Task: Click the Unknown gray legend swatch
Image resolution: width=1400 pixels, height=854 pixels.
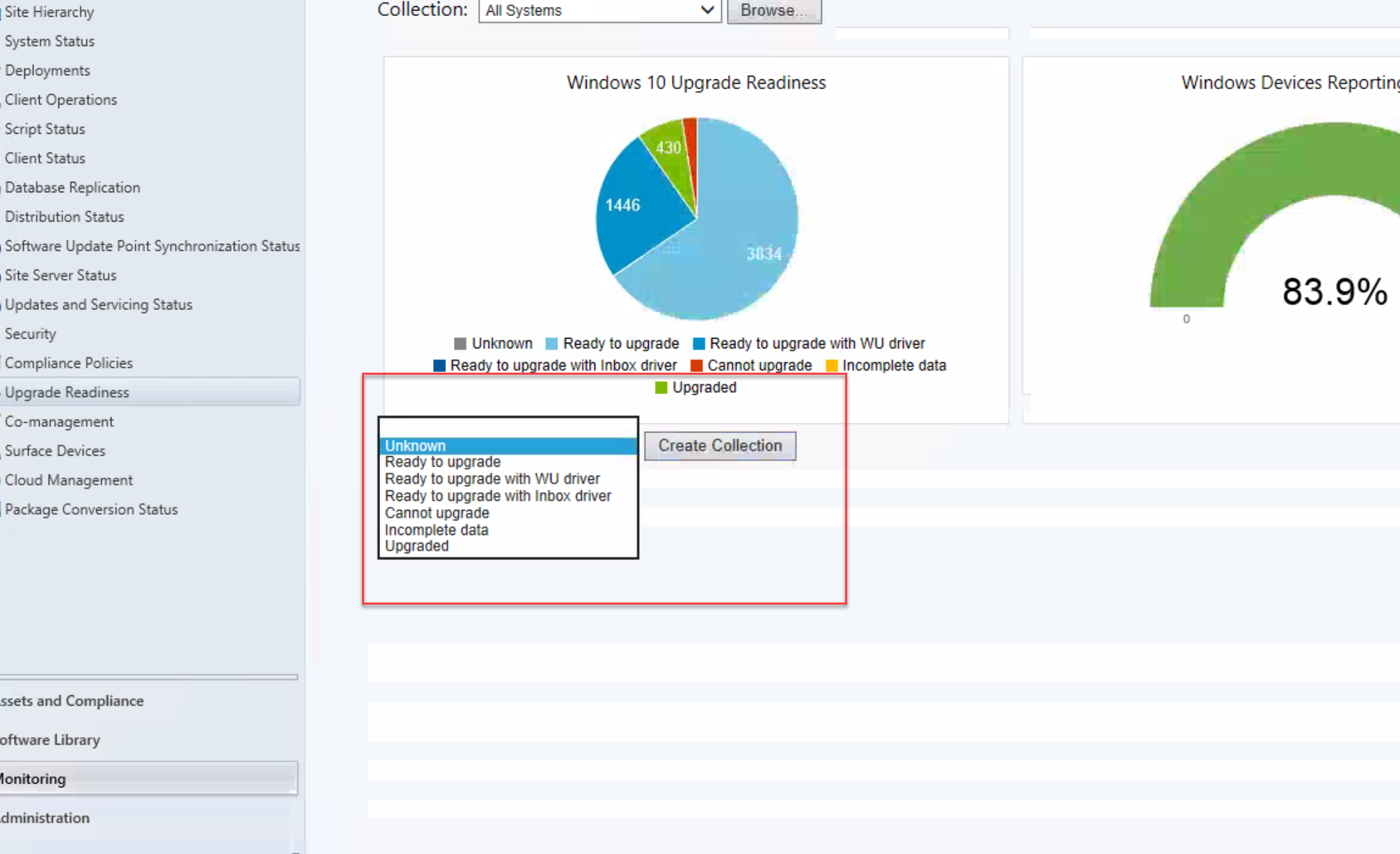Action: pyautogui.click(x=459, y=343)
